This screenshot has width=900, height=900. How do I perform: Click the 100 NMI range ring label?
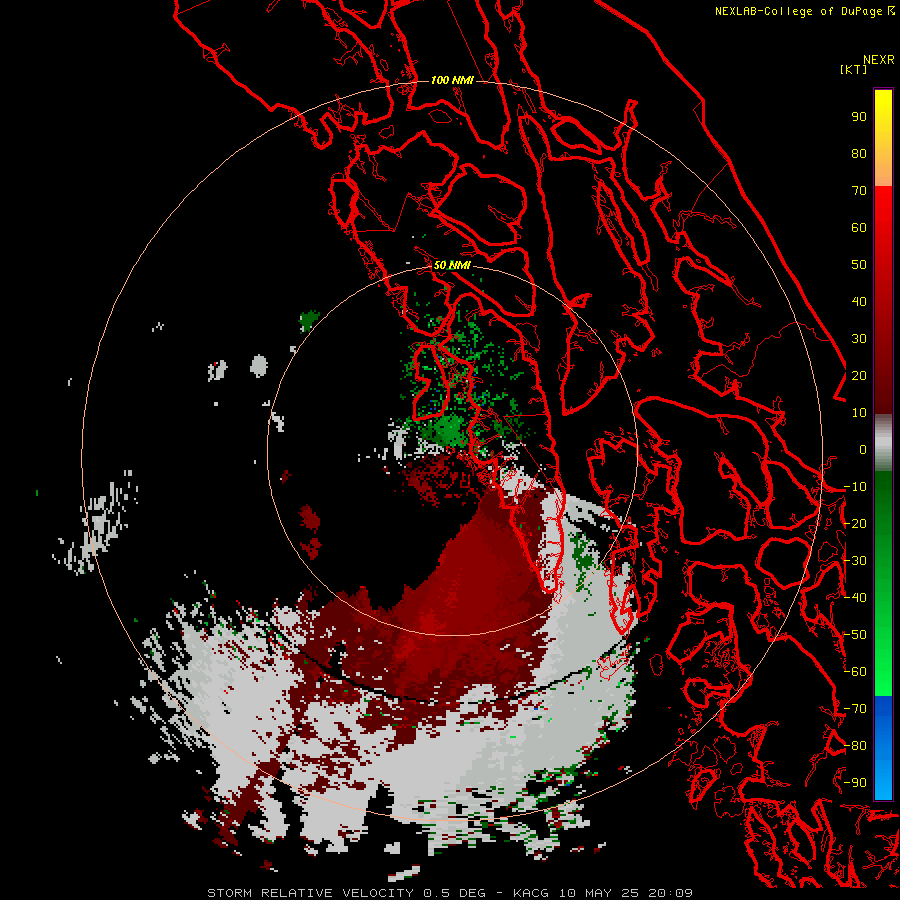click(x=452, y=80)
